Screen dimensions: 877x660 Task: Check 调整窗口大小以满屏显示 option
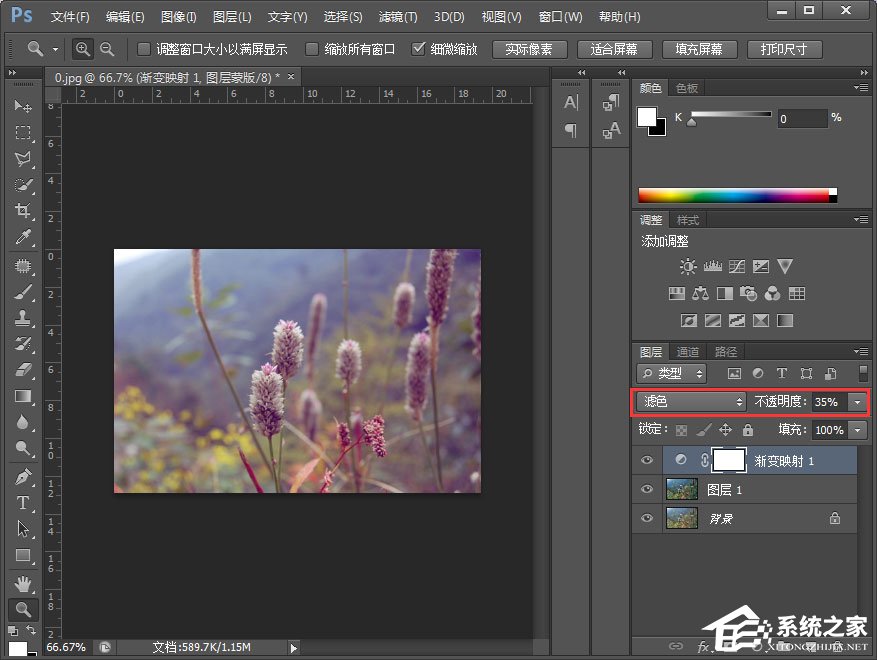click(x=143, y=48)
